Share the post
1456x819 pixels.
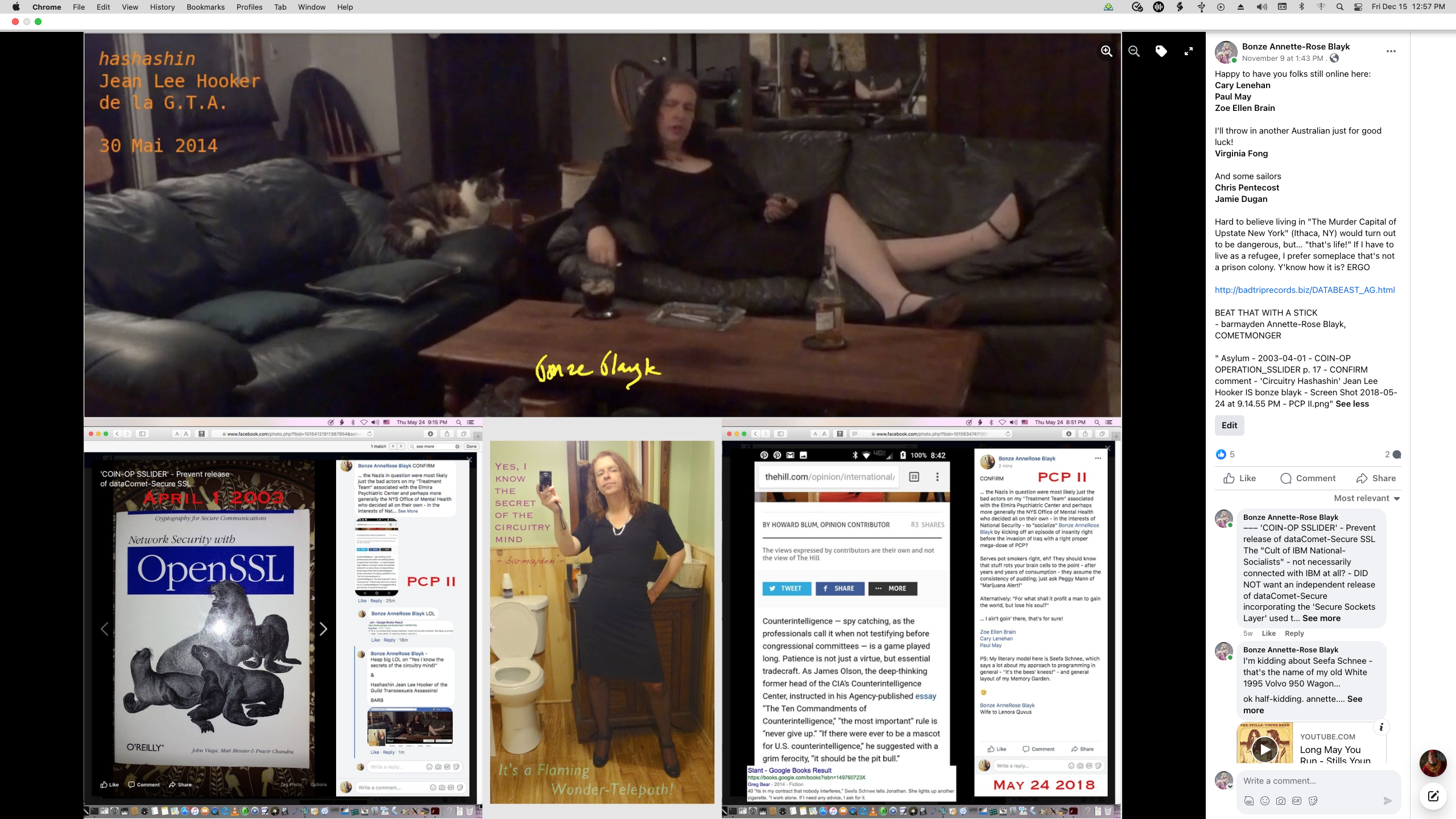(x=1376, y=478)
